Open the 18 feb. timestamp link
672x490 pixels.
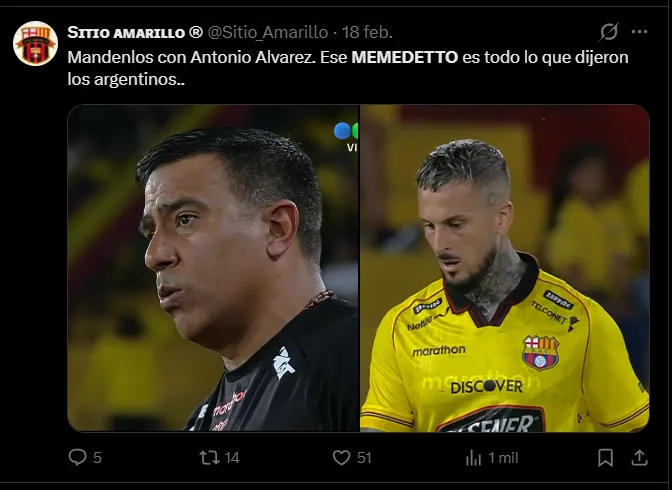coord(367,33)
